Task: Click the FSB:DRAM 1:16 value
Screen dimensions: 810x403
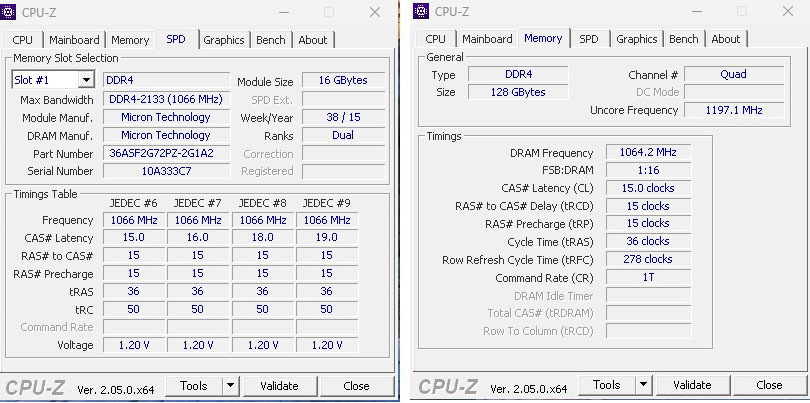Action: coord(648,170)
